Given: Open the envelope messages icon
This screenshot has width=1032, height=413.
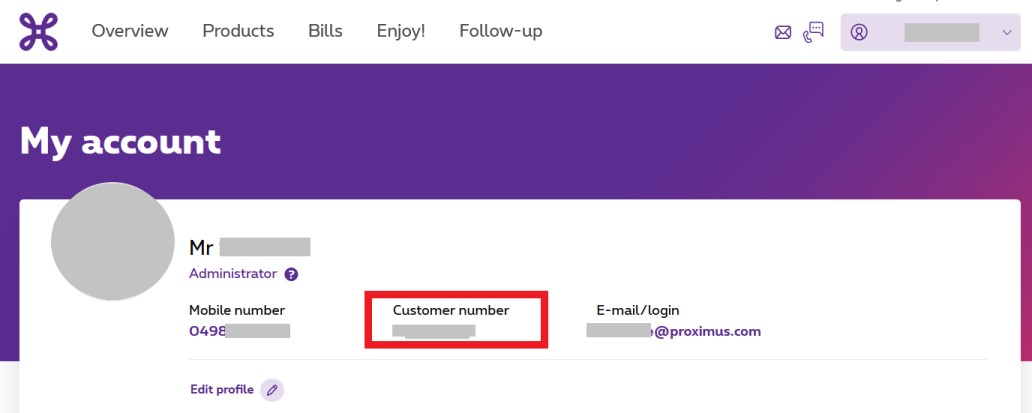Looking at the screenshot, I should click(x=783, y=32).
